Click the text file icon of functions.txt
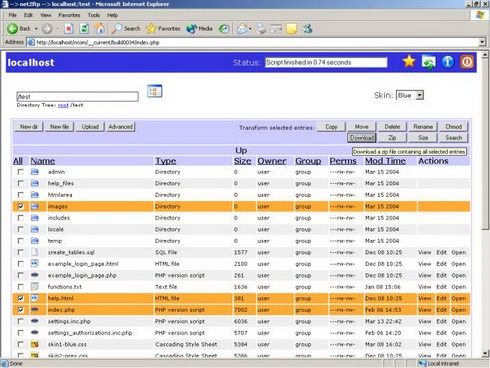 (x=35, y=287)
